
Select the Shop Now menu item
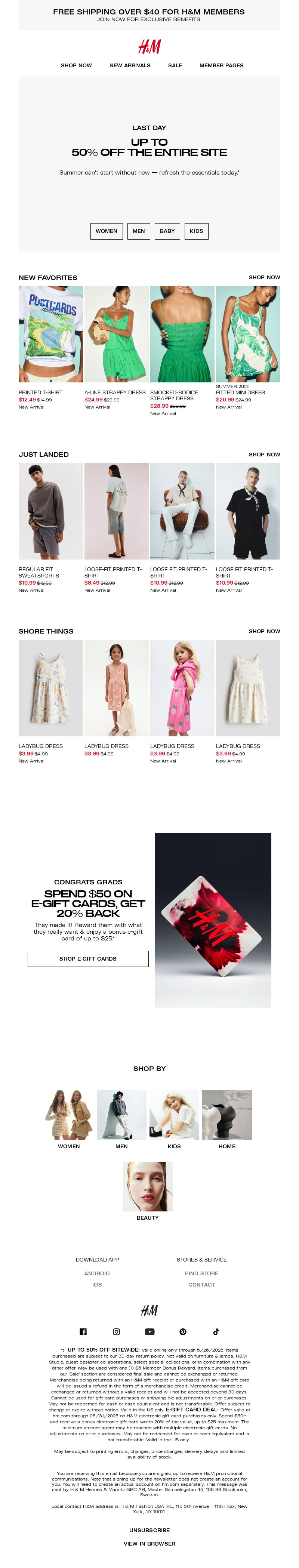tap(76, 65)
